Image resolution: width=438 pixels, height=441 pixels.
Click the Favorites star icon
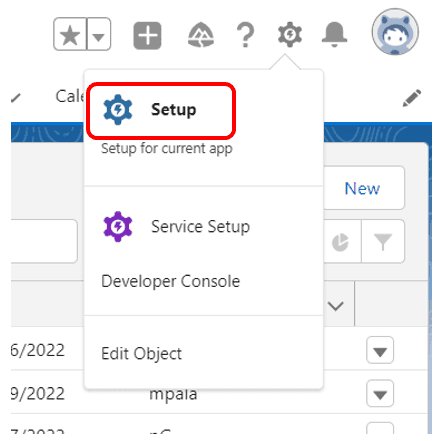[x=70, y=34]
